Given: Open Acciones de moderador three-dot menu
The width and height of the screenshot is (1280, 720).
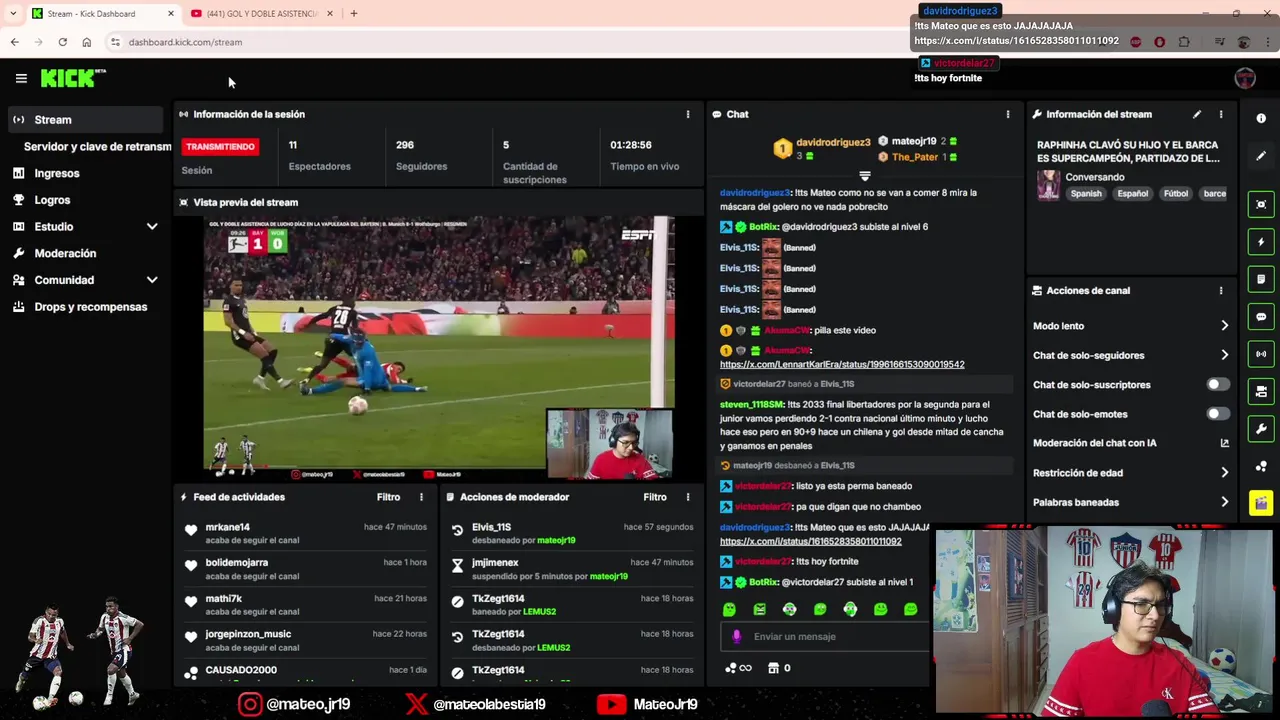Looking at the screenshot, I should [x=688, y=497].
